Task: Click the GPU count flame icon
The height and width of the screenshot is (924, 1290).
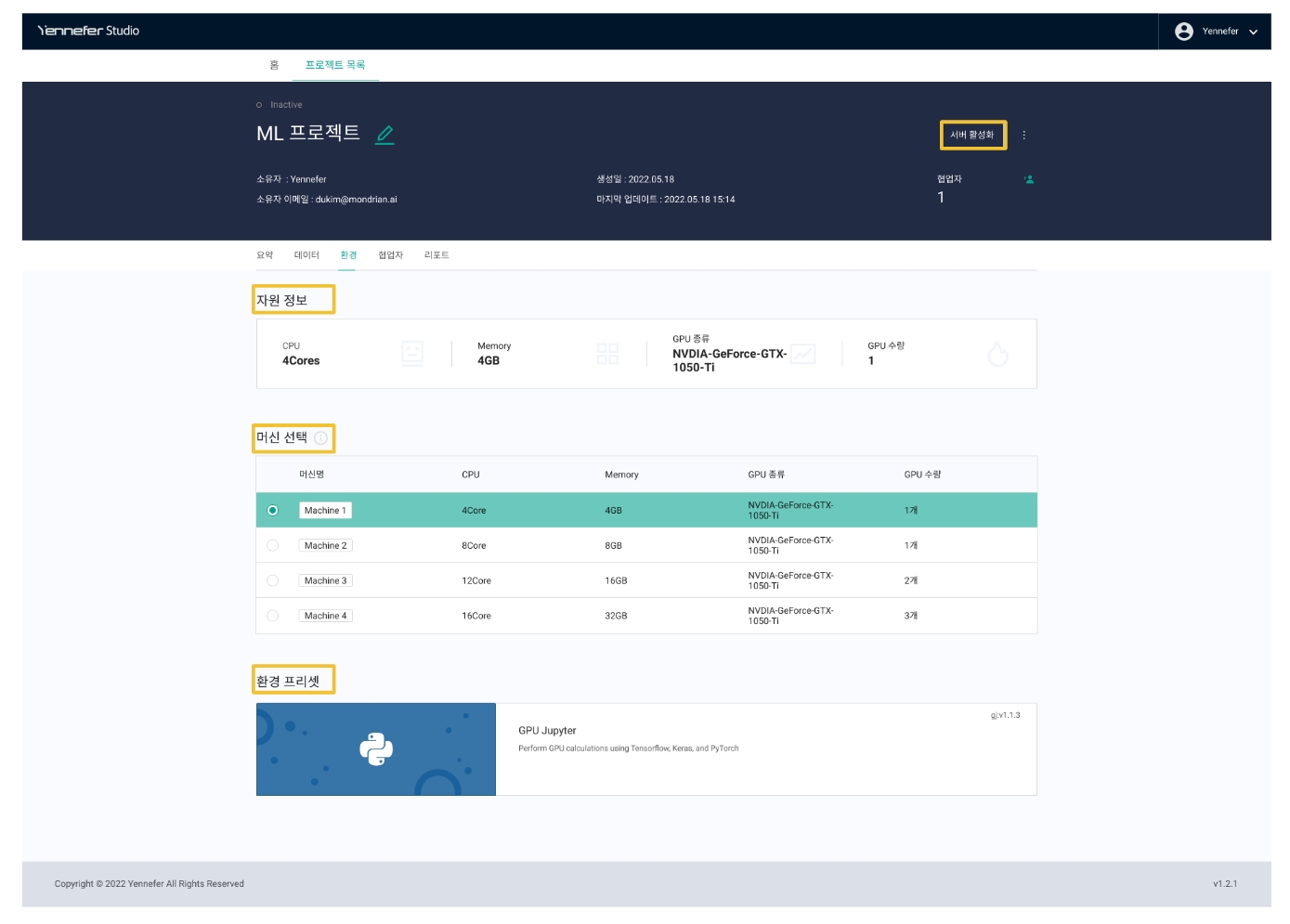Action: click(x=997, y=354)
